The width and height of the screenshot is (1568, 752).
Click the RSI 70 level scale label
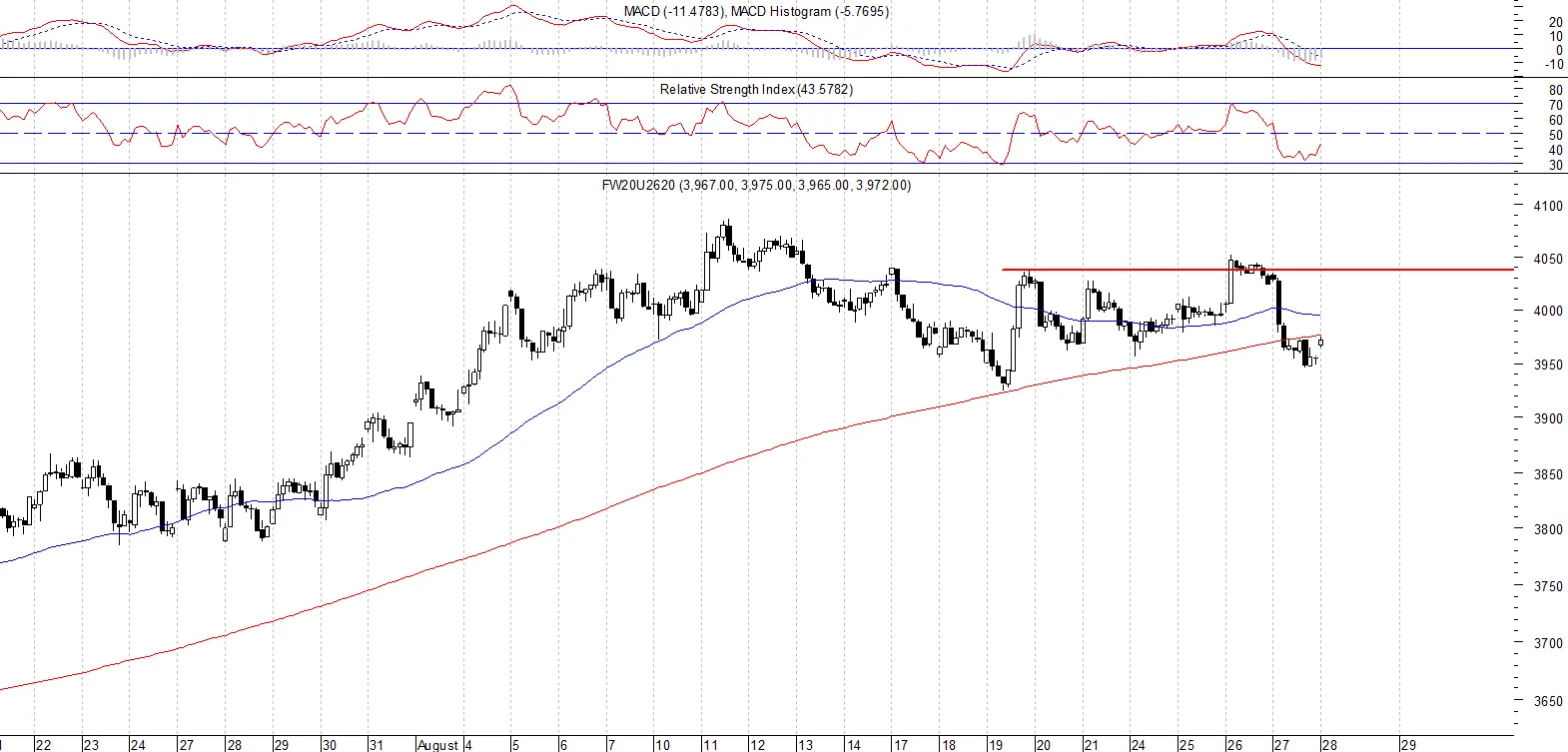1556,105
